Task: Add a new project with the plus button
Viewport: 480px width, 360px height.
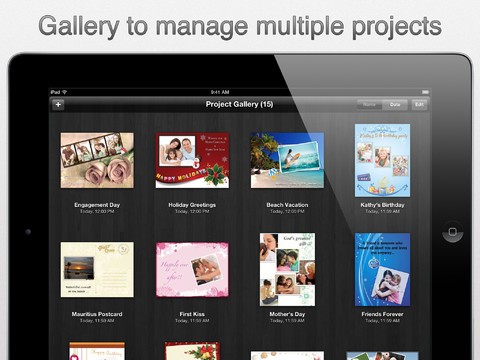Action: (x=58, y=105)
